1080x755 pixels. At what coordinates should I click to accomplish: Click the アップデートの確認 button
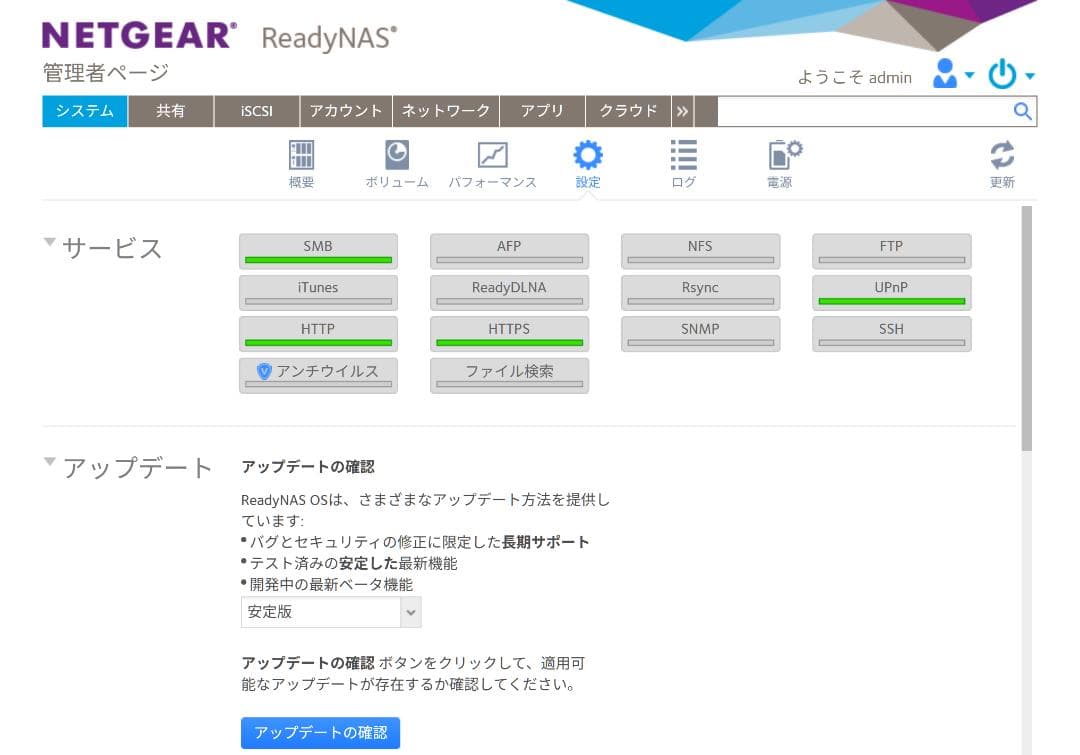pos(320,732)
